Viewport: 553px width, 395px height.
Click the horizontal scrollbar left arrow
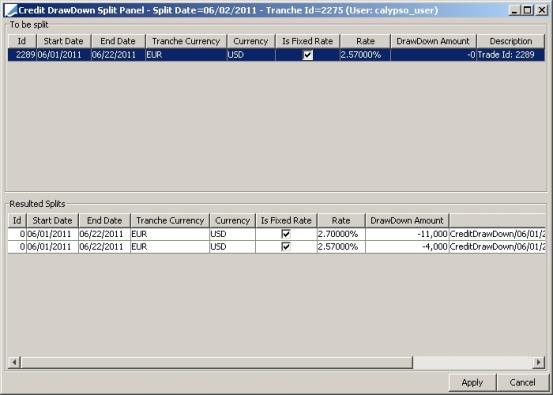click(x=14, y=362)
